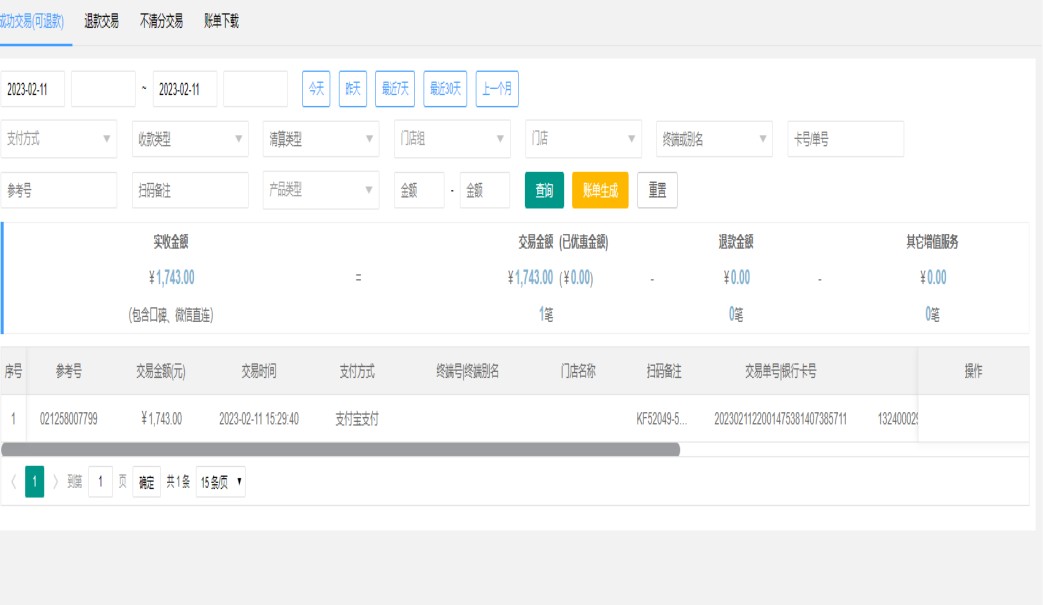Open the 收款类型 dropdown
The height and width of the screenshot is (605, 1043).
pos(190,139)
